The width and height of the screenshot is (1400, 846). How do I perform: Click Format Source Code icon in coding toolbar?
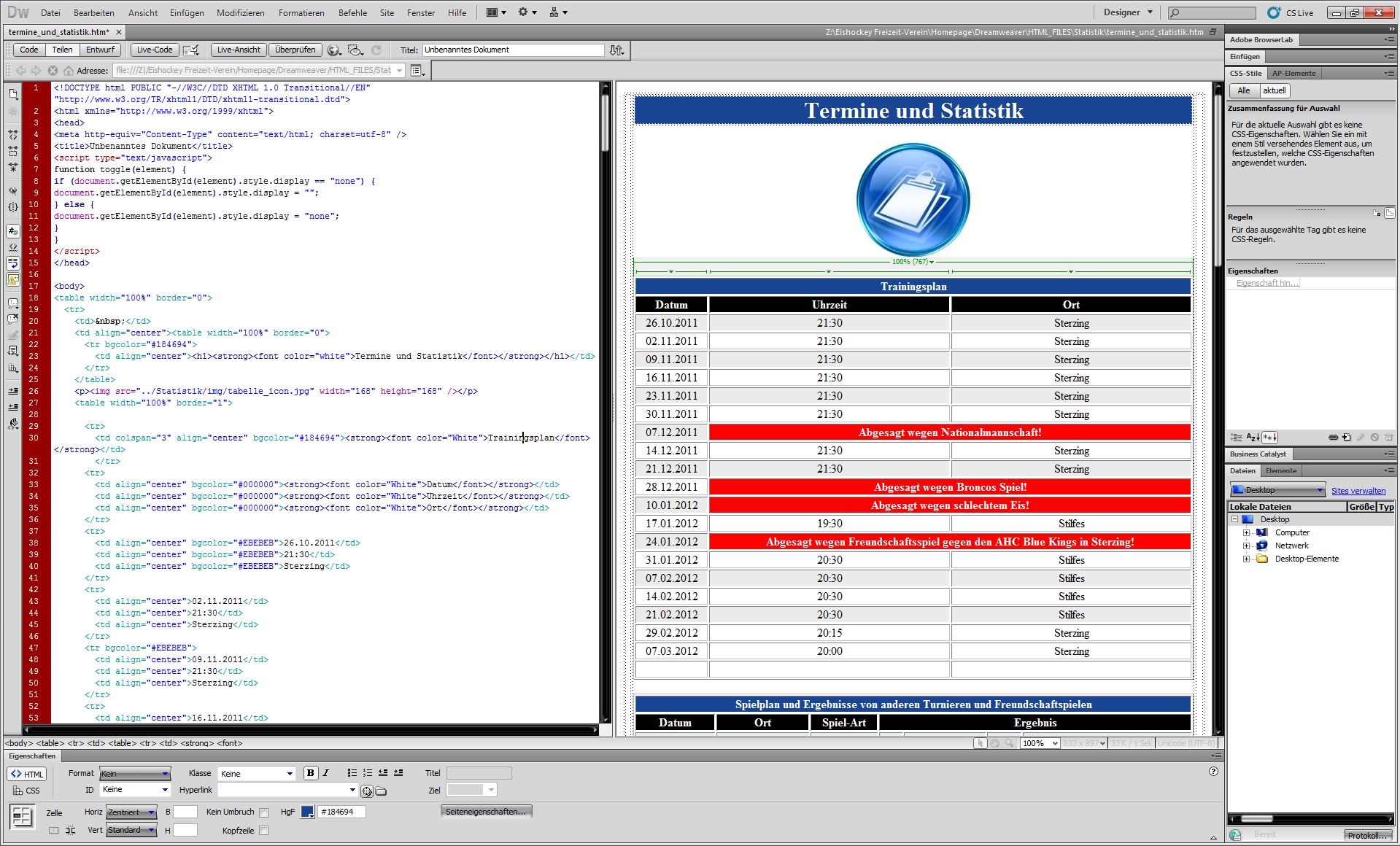(x=13, y=423)
